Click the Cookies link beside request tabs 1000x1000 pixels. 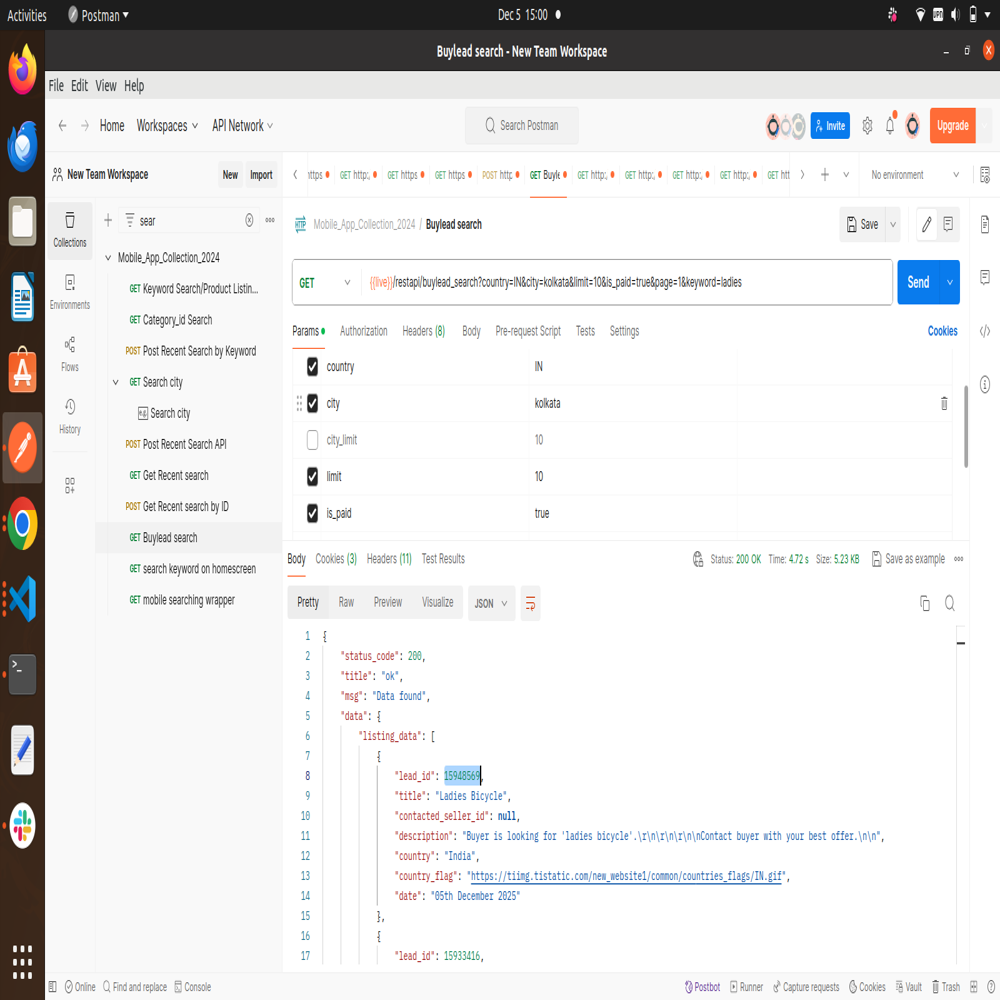(942, 331)
